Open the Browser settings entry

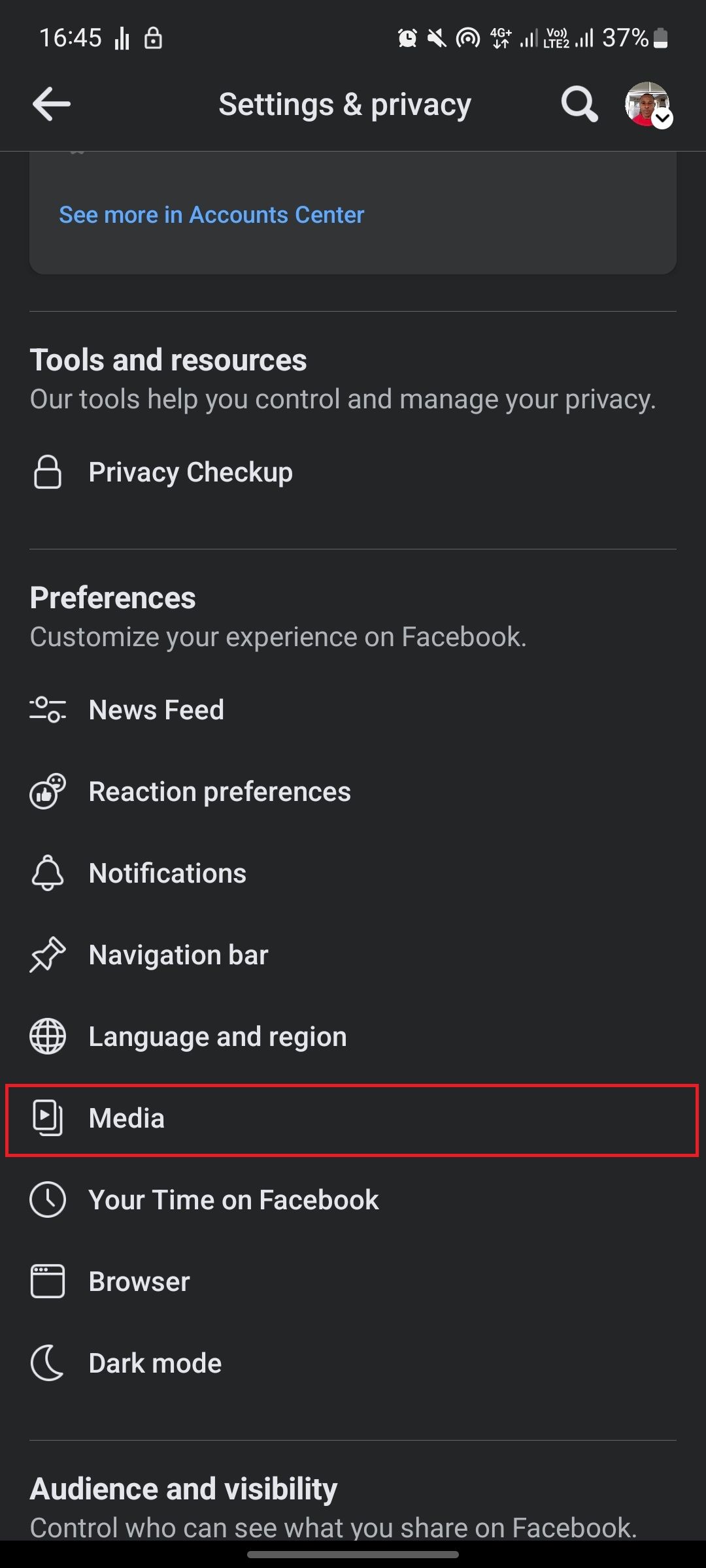(139, 1282)
